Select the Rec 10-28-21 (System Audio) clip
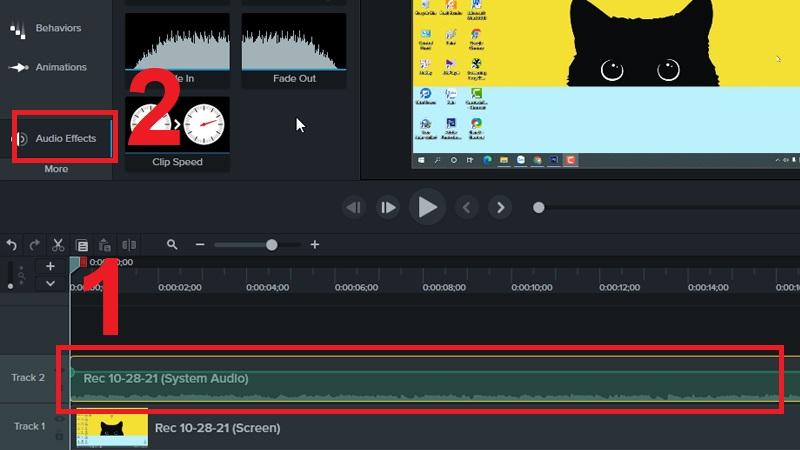The image size is (800, 450). point(435,379)
